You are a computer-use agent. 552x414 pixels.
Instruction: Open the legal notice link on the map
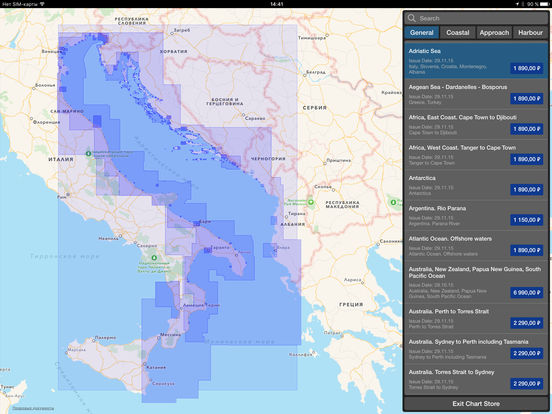click(33, 408)
